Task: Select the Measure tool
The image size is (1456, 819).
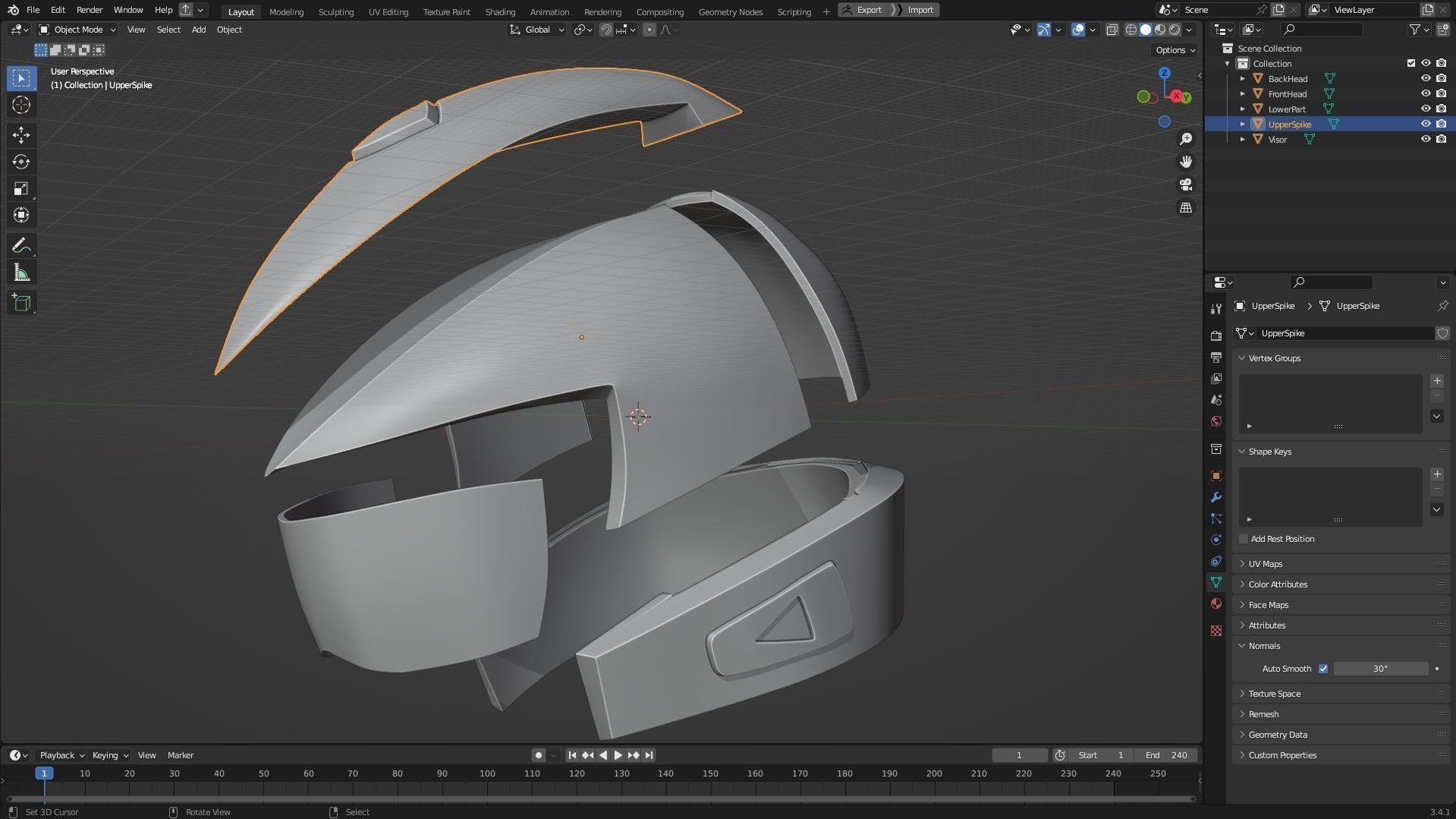Action: pyautogui.click(x=21, y=272)
